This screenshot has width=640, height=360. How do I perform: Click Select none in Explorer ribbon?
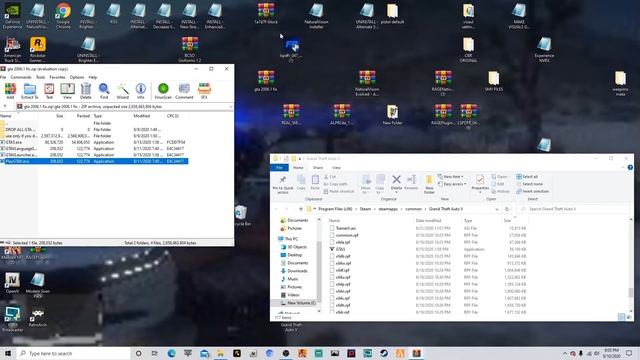529,184
